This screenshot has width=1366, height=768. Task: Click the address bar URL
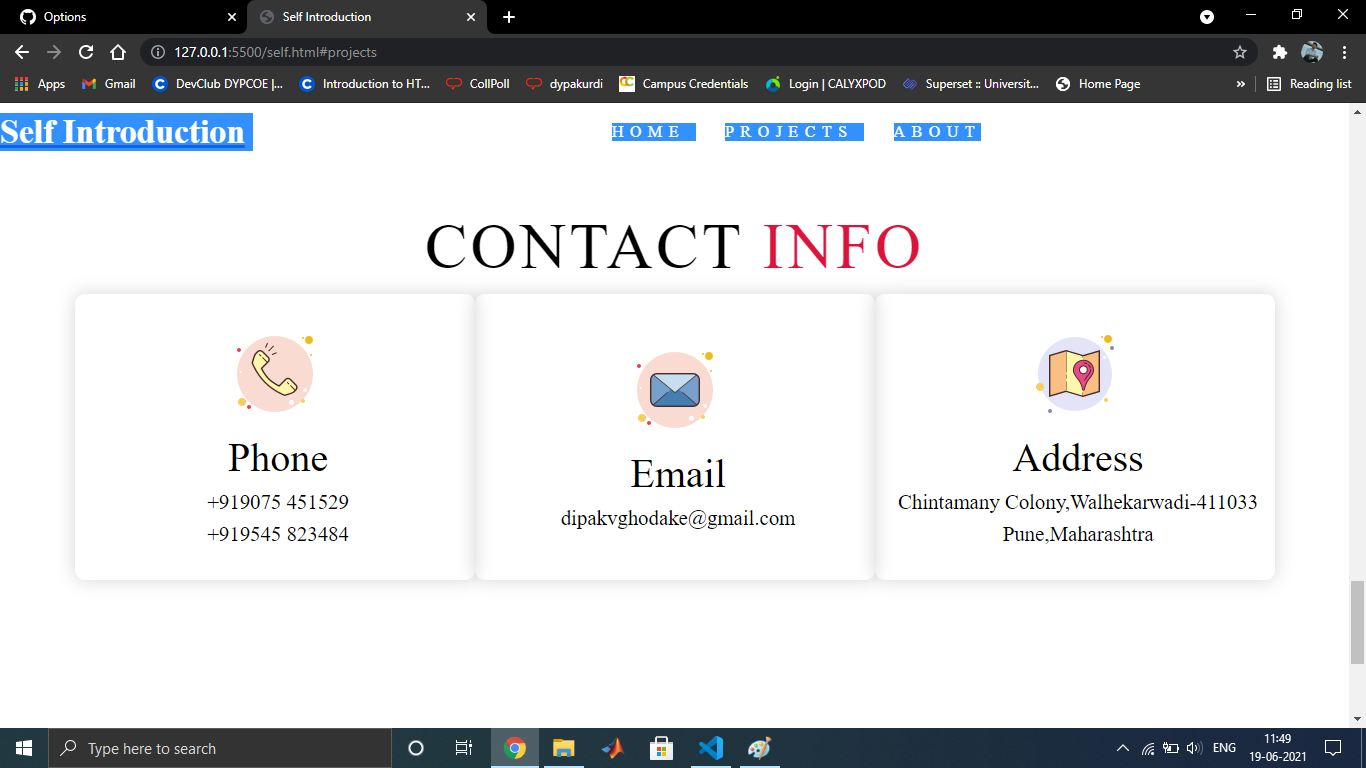[275, 52]
